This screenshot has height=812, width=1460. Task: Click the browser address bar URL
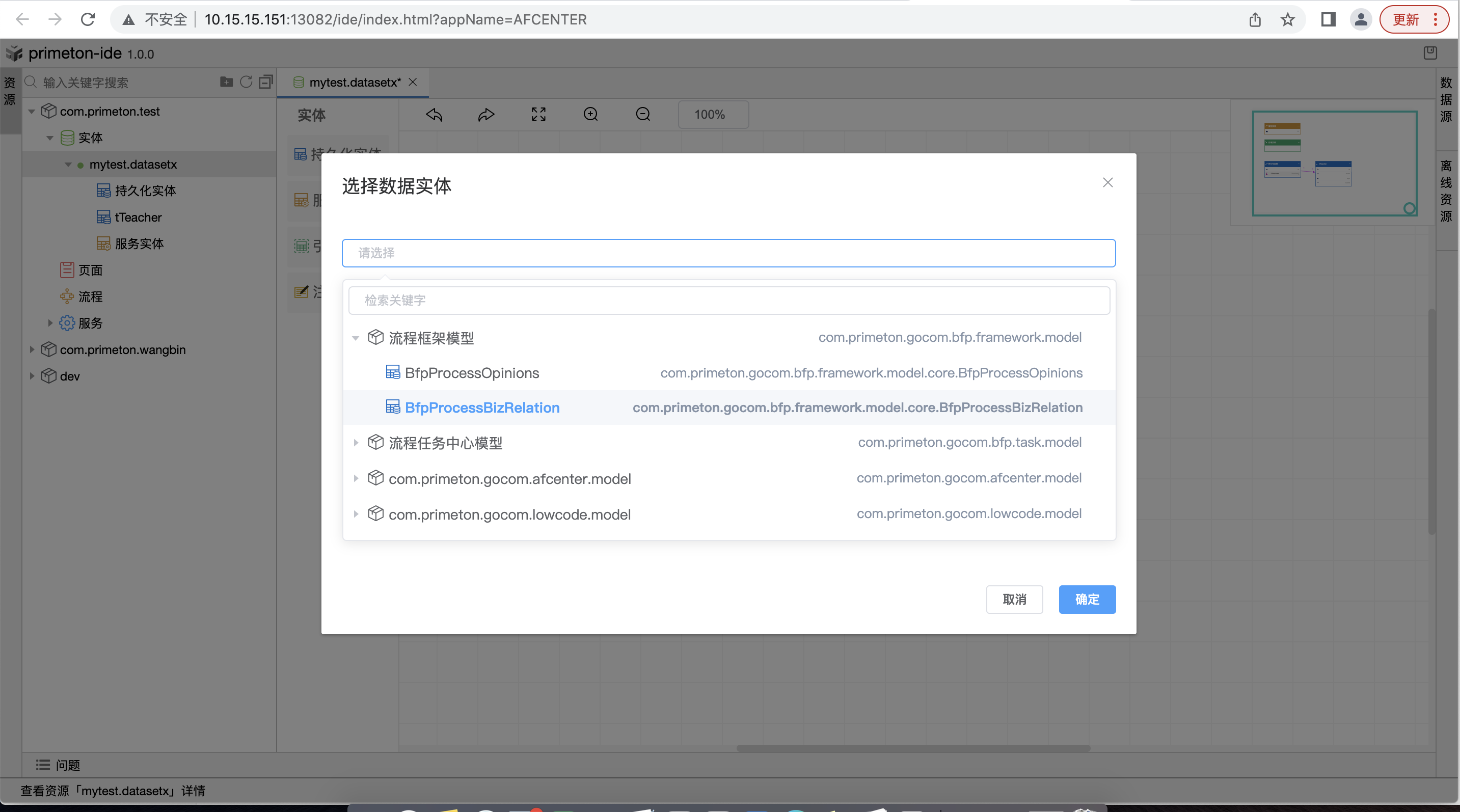pyautogui.click(x=395, y=20)
